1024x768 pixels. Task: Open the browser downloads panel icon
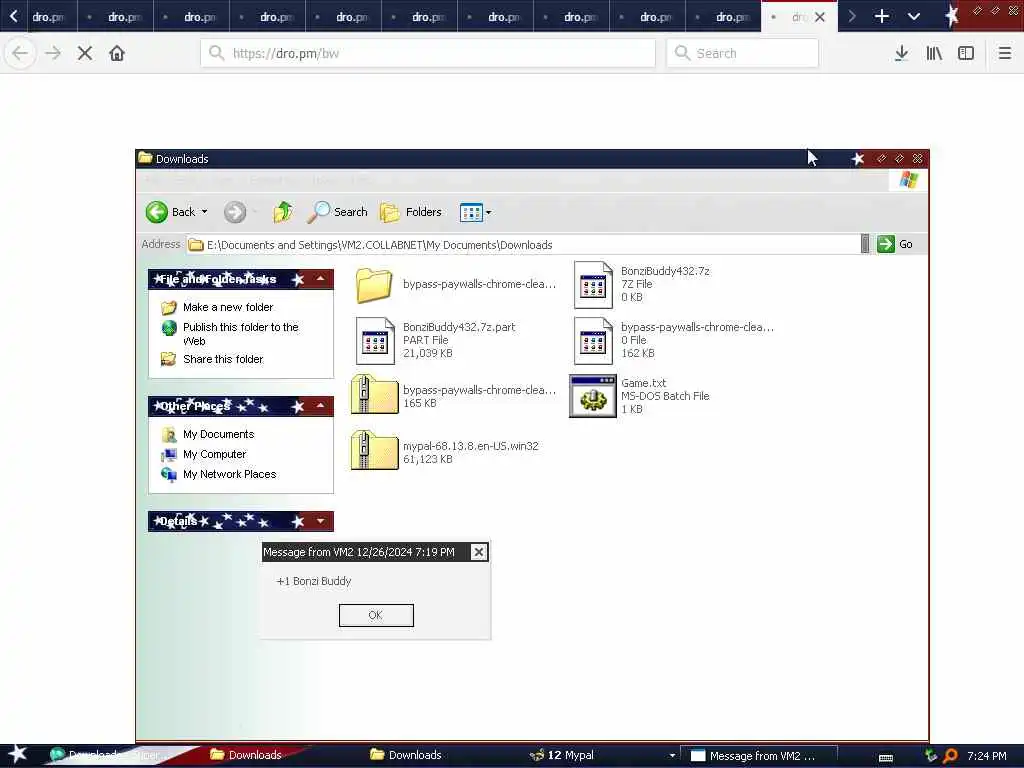pyautogui.click(x=901, y=54)
